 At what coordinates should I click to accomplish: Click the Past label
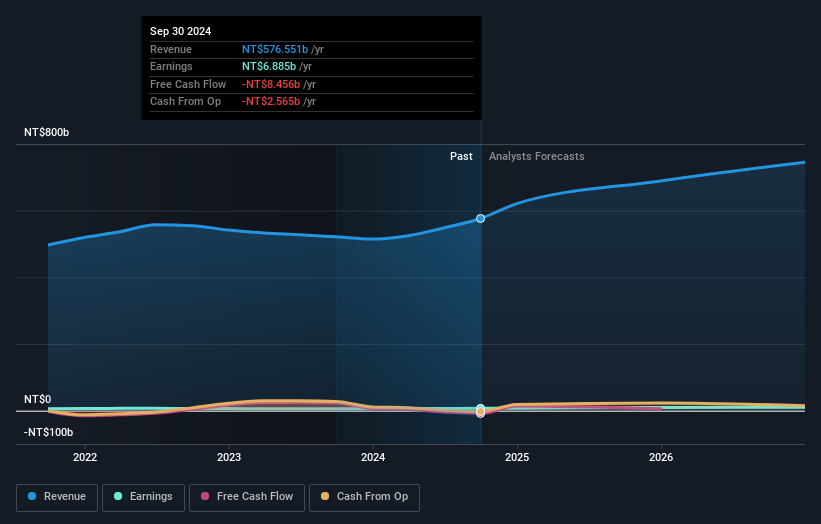[461, 156]
